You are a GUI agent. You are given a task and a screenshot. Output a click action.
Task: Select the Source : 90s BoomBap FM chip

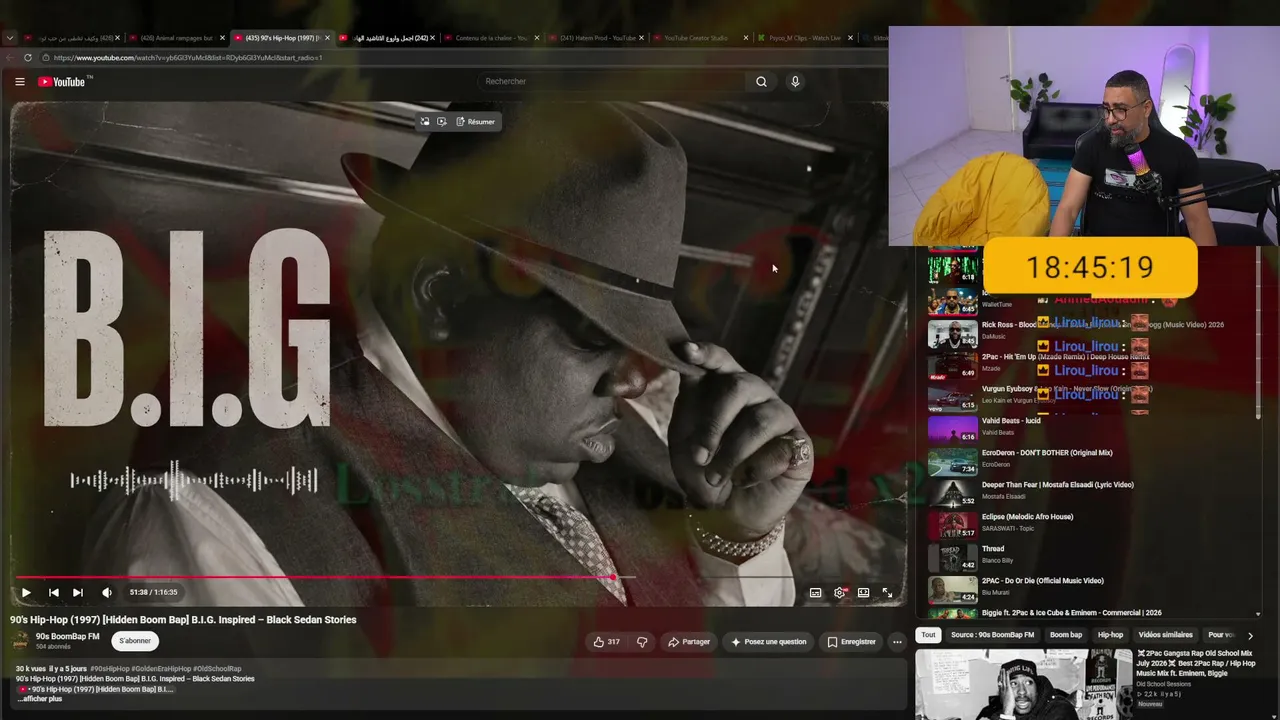(992, 635)
